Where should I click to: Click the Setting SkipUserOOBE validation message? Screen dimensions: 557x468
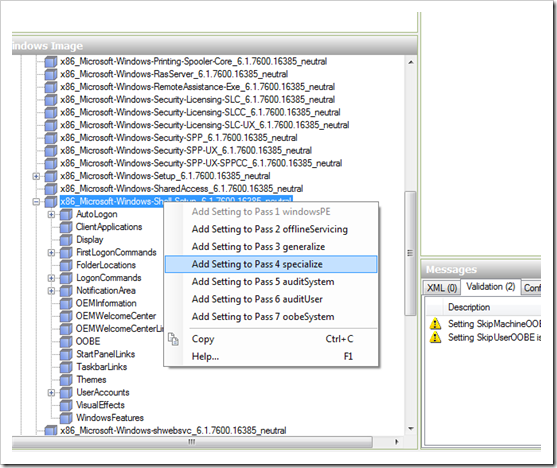pyautogui.click(x=494, y=337)
